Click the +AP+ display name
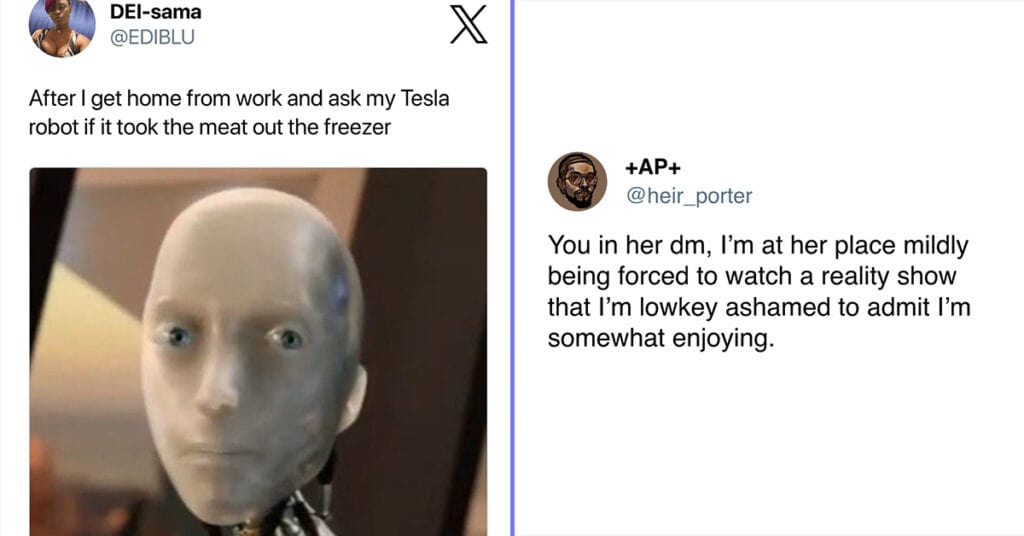 [x=653, y=168]
